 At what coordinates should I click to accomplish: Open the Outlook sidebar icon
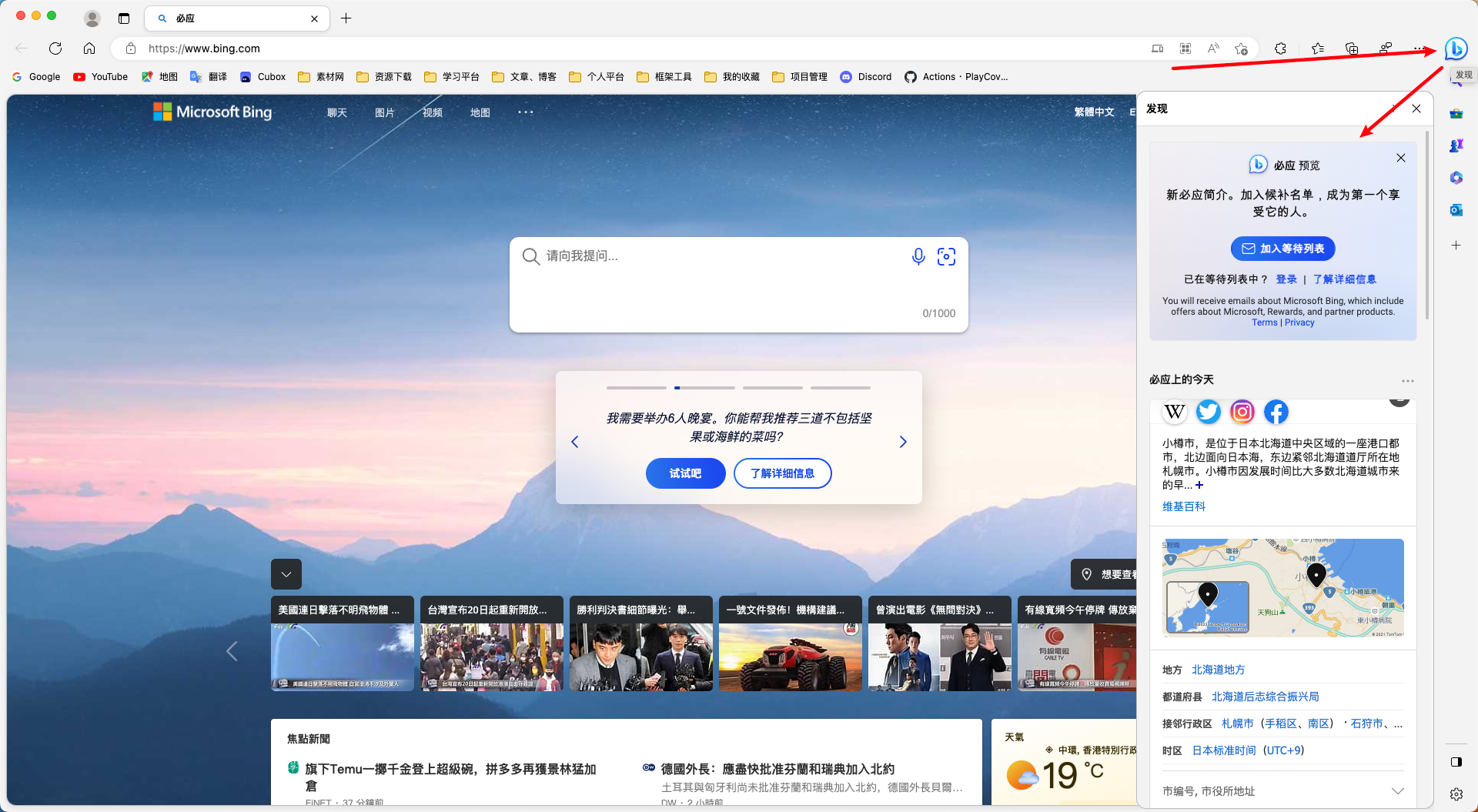pos(1456,210)
